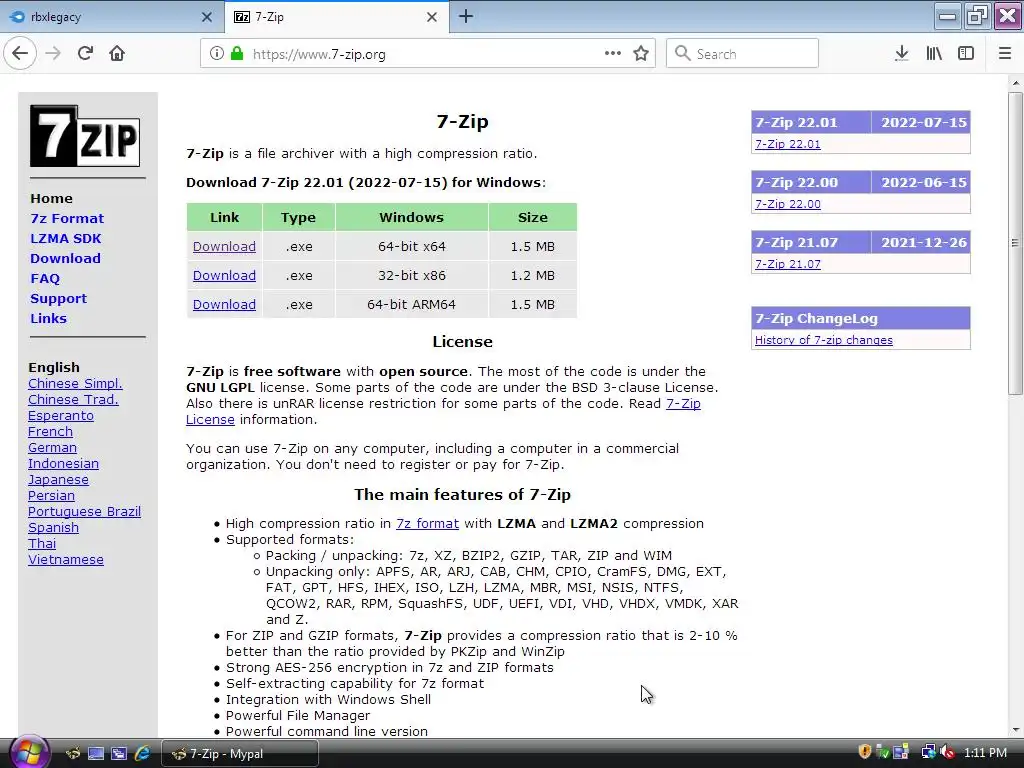Switch language to German
This screenshot has width=1024, height=768.
coord(52,448)
